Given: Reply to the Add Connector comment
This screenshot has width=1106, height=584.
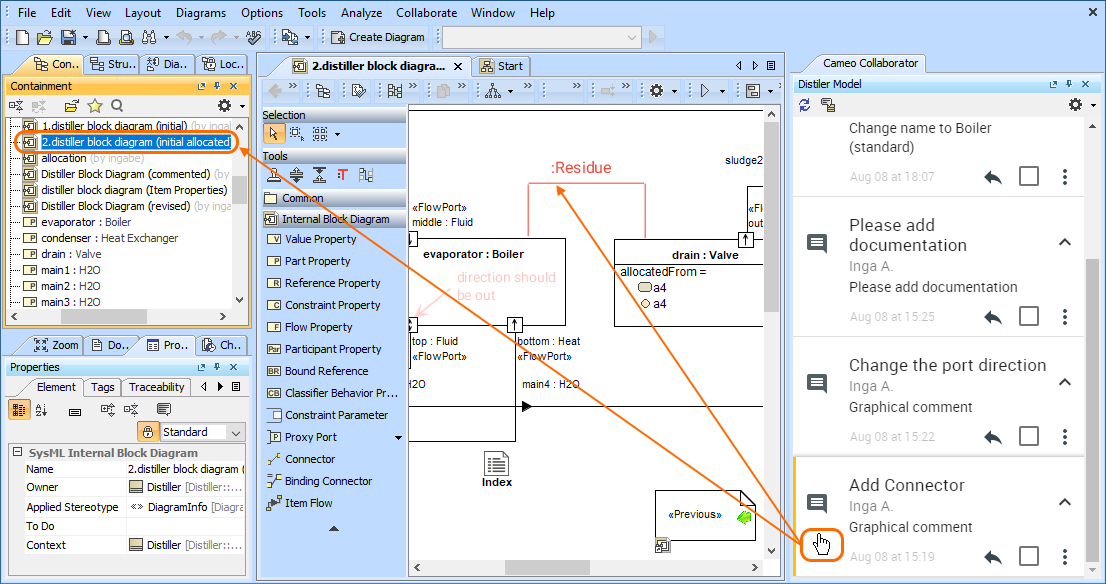Looking at the screenshot, I should 993,557.
